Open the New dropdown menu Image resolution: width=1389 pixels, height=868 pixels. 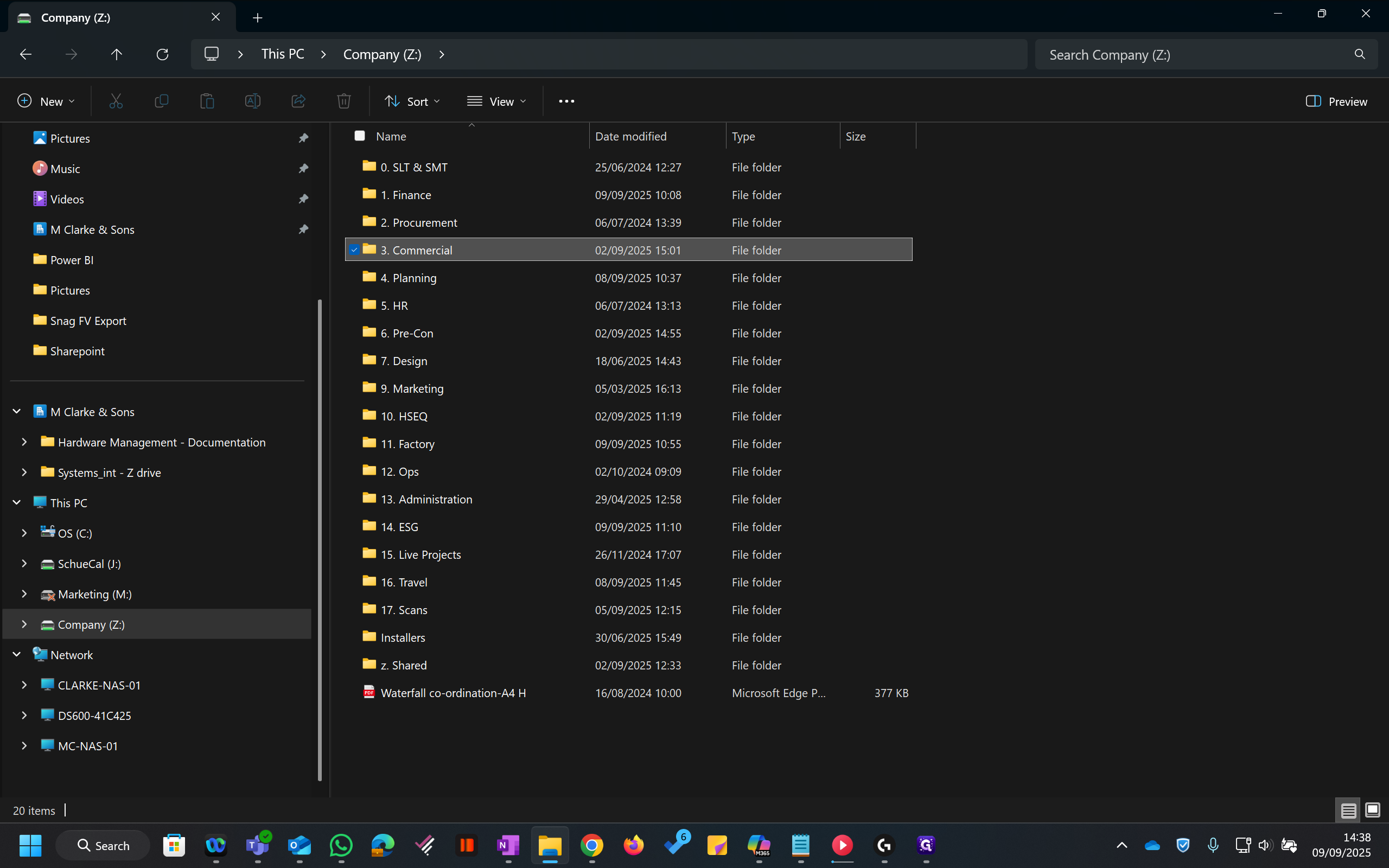[47, 100]
